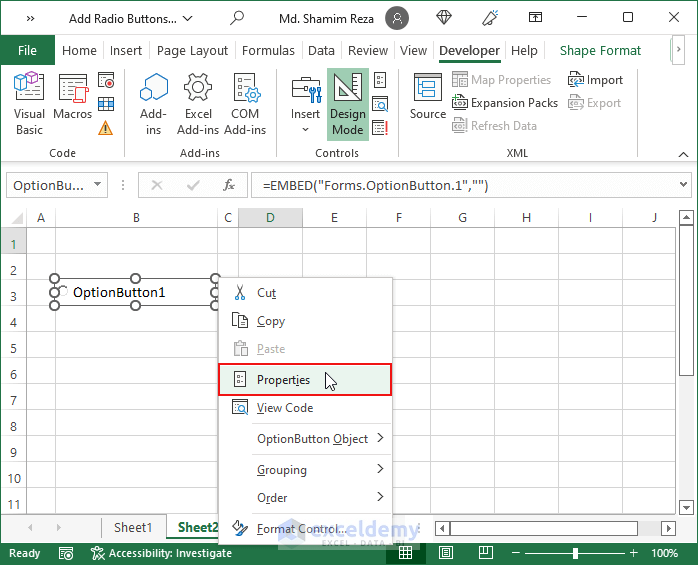Open the XML Source pane

pos(427,97)
